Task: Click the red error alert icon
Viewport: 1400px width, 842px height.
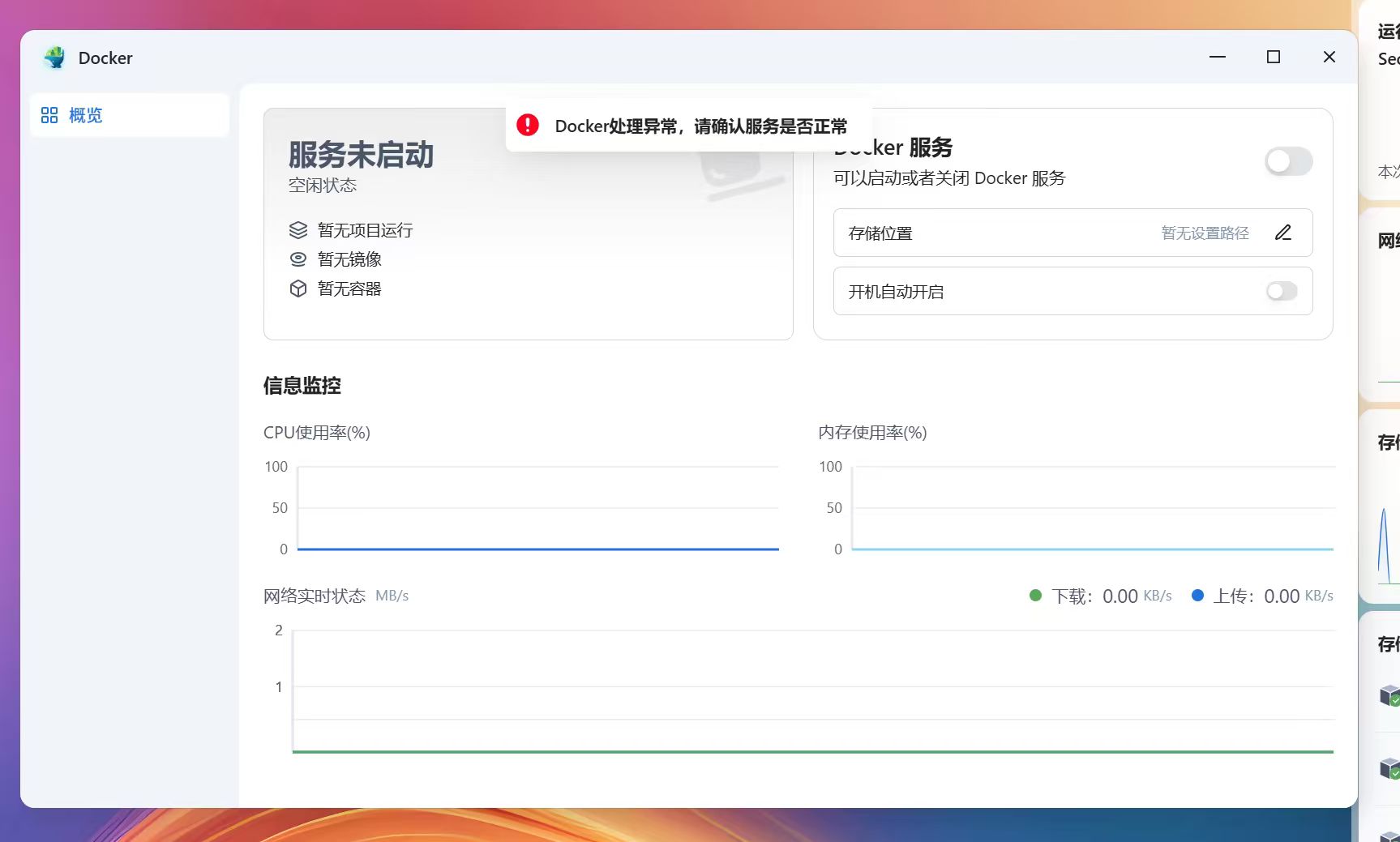Action: pyautogui.click(x=528, y=125)
